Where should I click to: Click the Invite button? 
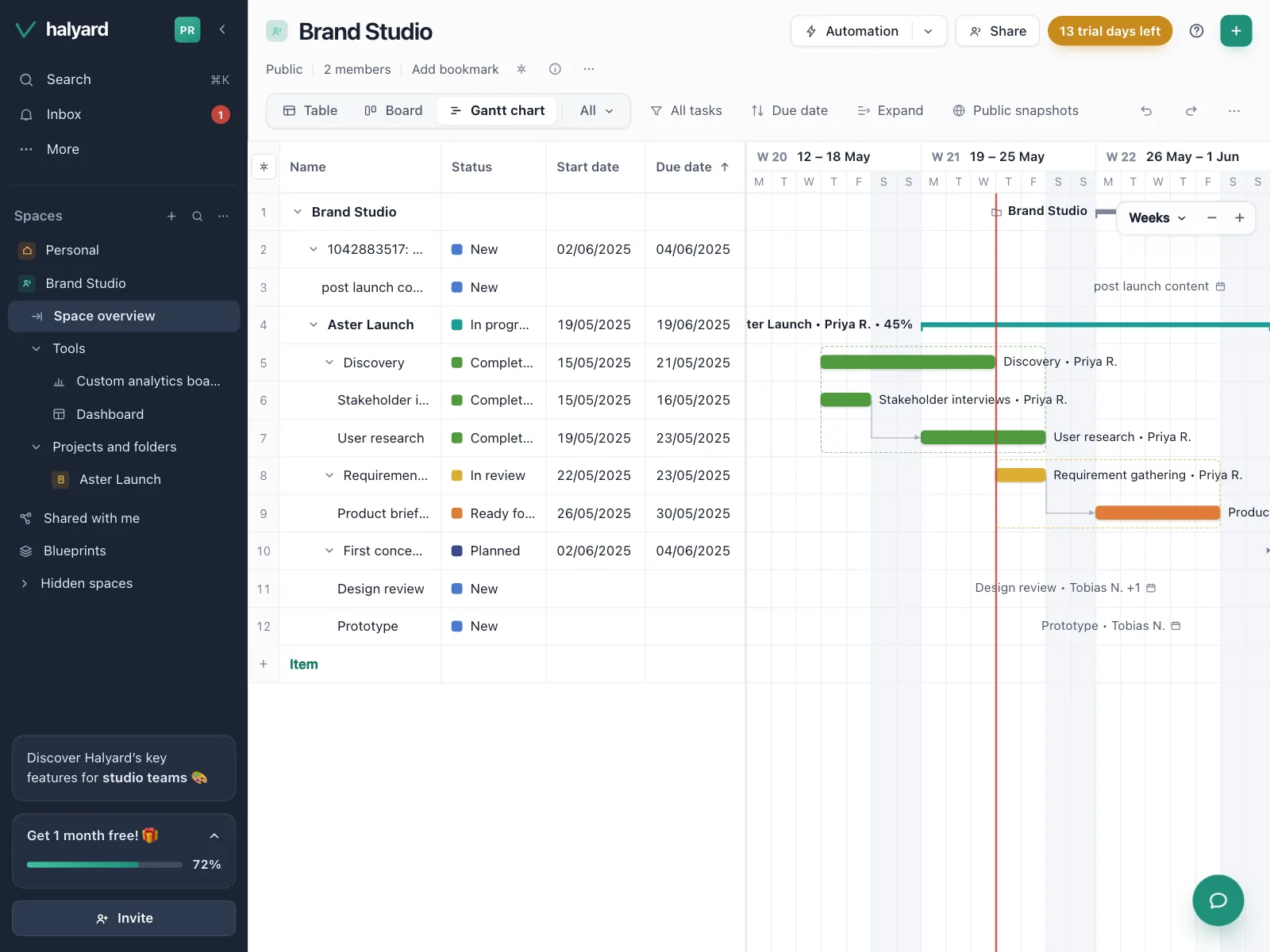(124, 918)
